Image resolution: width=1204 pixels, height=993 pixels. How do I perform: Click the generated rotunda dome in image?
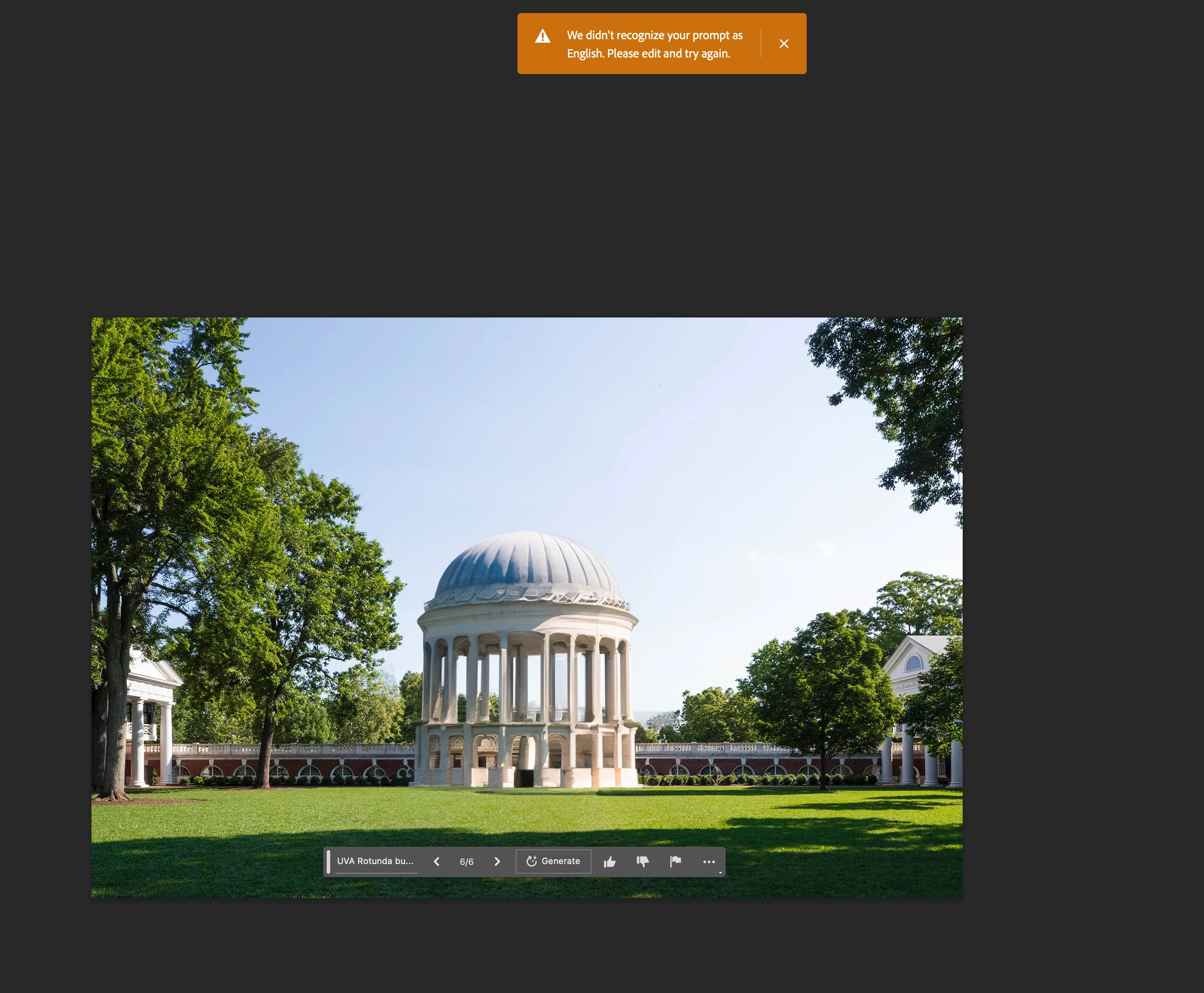(527, 564)
